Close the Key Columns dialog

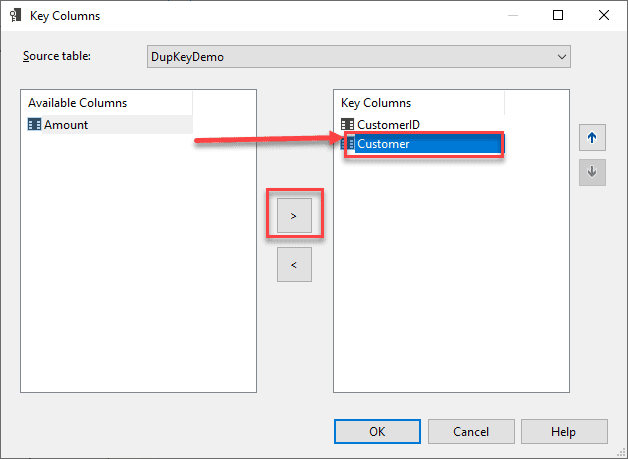[x=604, y=16]
